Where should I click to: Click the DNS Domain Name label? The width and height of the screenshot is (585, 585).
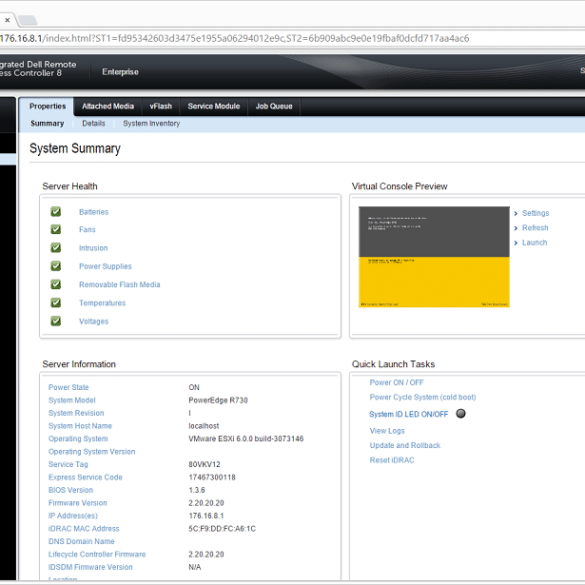point(81,541)
